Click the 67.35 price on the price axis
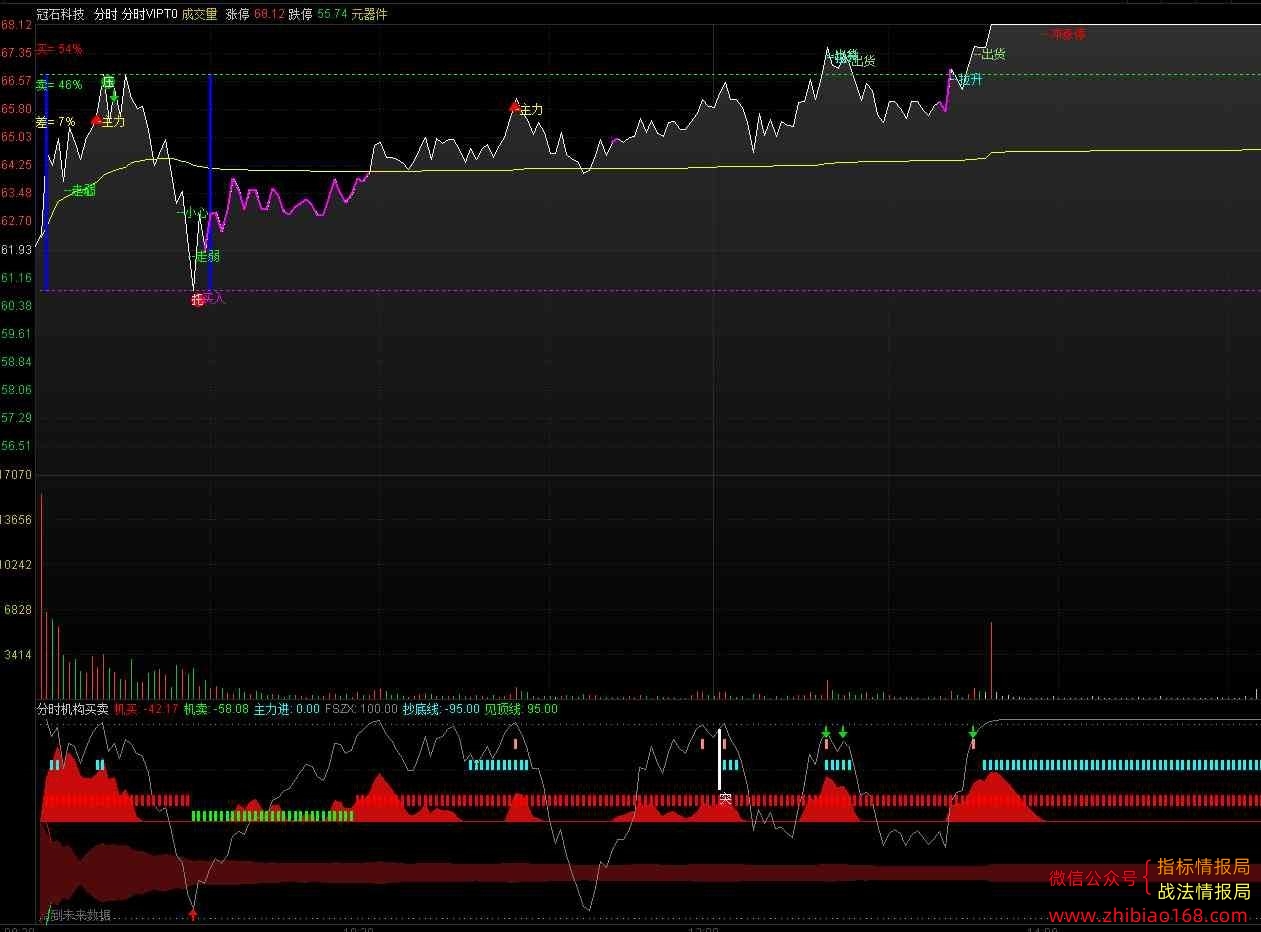Screen dimensions: 1261x932 point(16,52)
